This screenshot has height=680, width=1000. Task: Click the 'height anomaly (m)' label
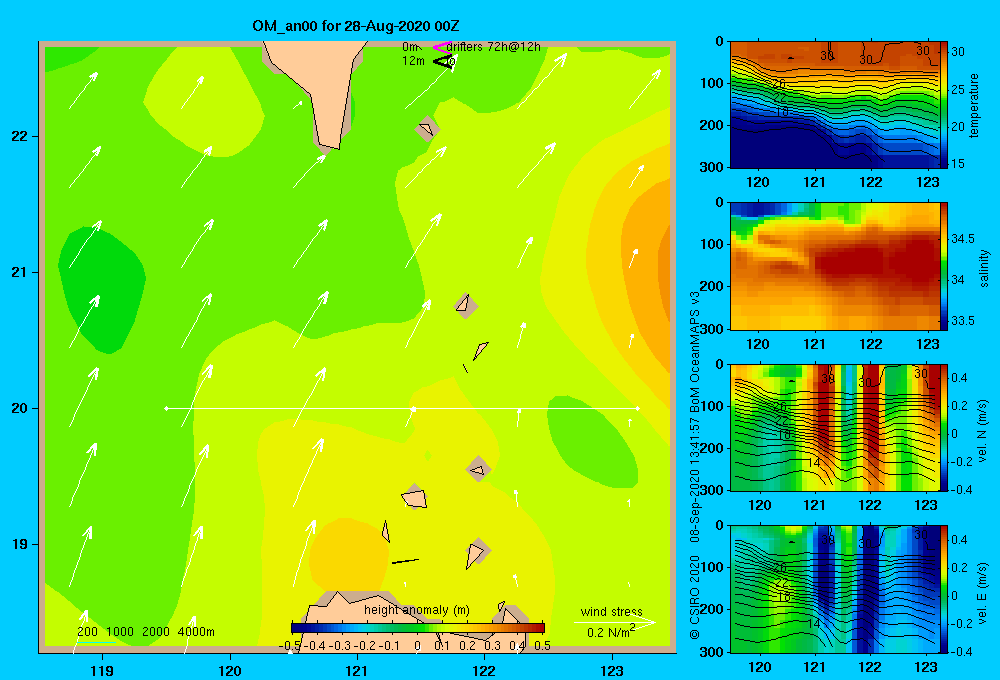[417, 610]
